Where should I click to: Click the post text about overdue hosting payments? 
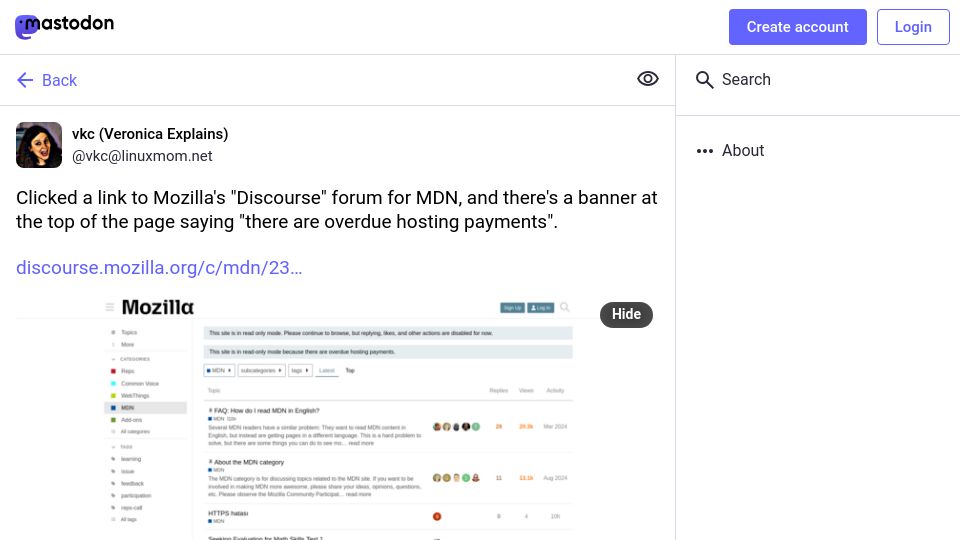coord(337,209)
